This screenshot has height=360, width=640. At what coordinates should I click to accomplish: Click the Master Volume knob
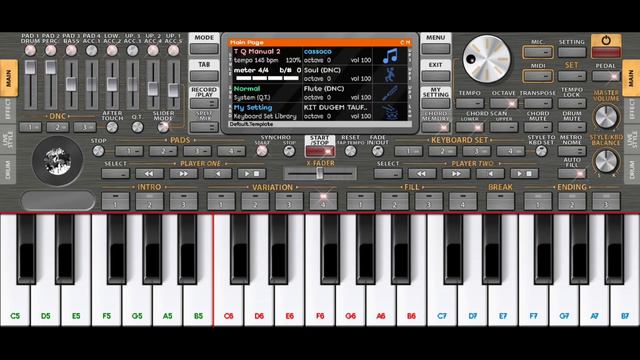[606, 117]
